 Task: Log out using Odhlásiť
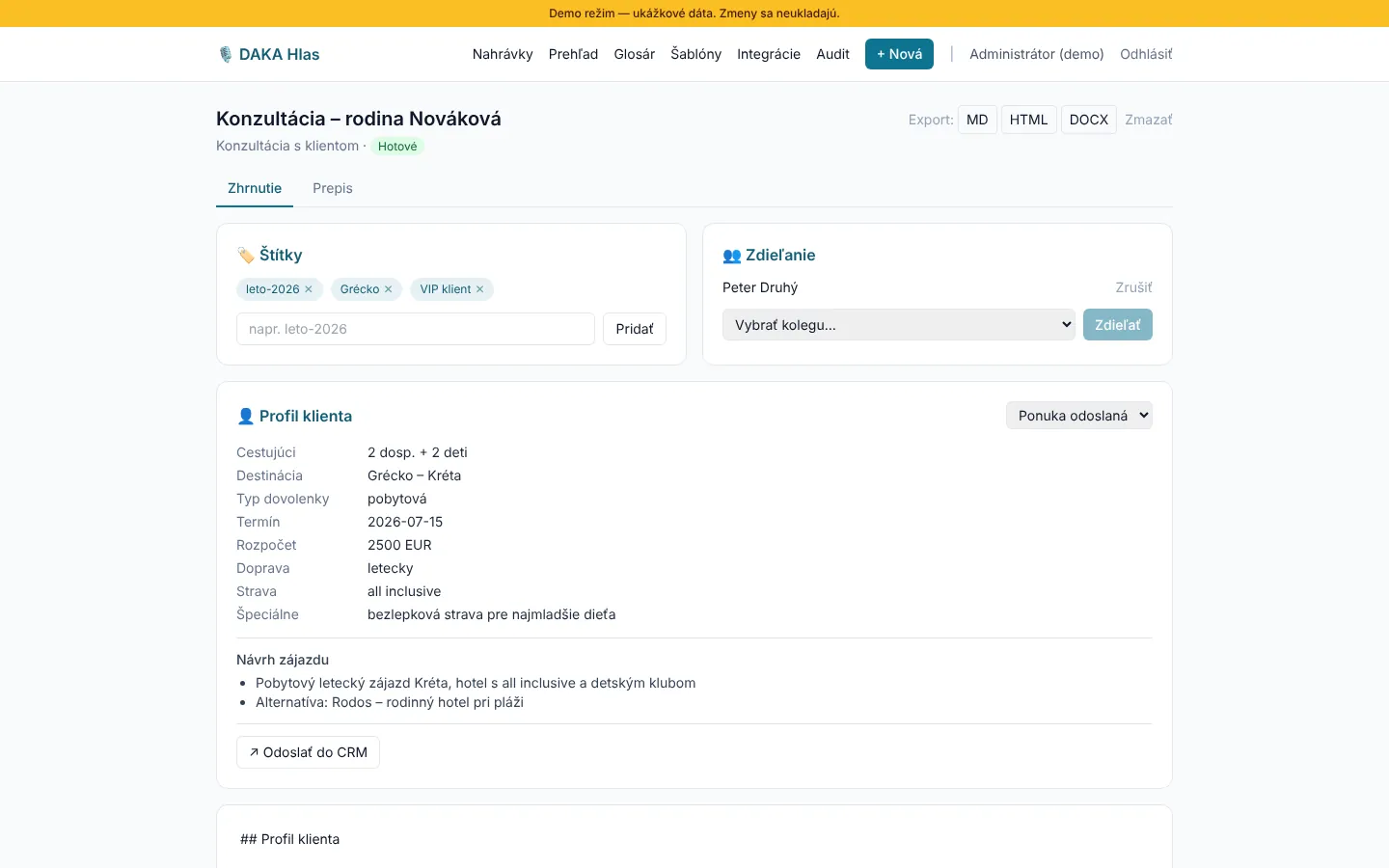point(1146,54)
